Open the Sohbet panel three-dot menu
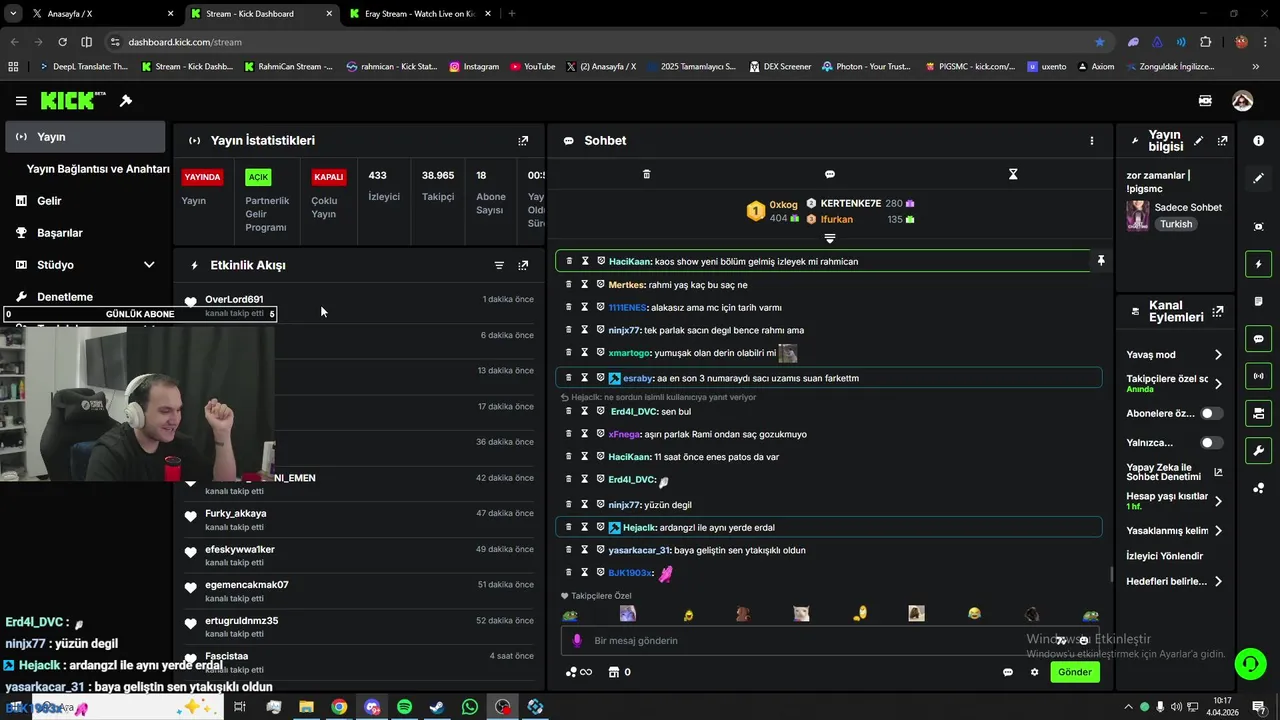Viewport: 1280px width, 720px height. (1092, 141)
